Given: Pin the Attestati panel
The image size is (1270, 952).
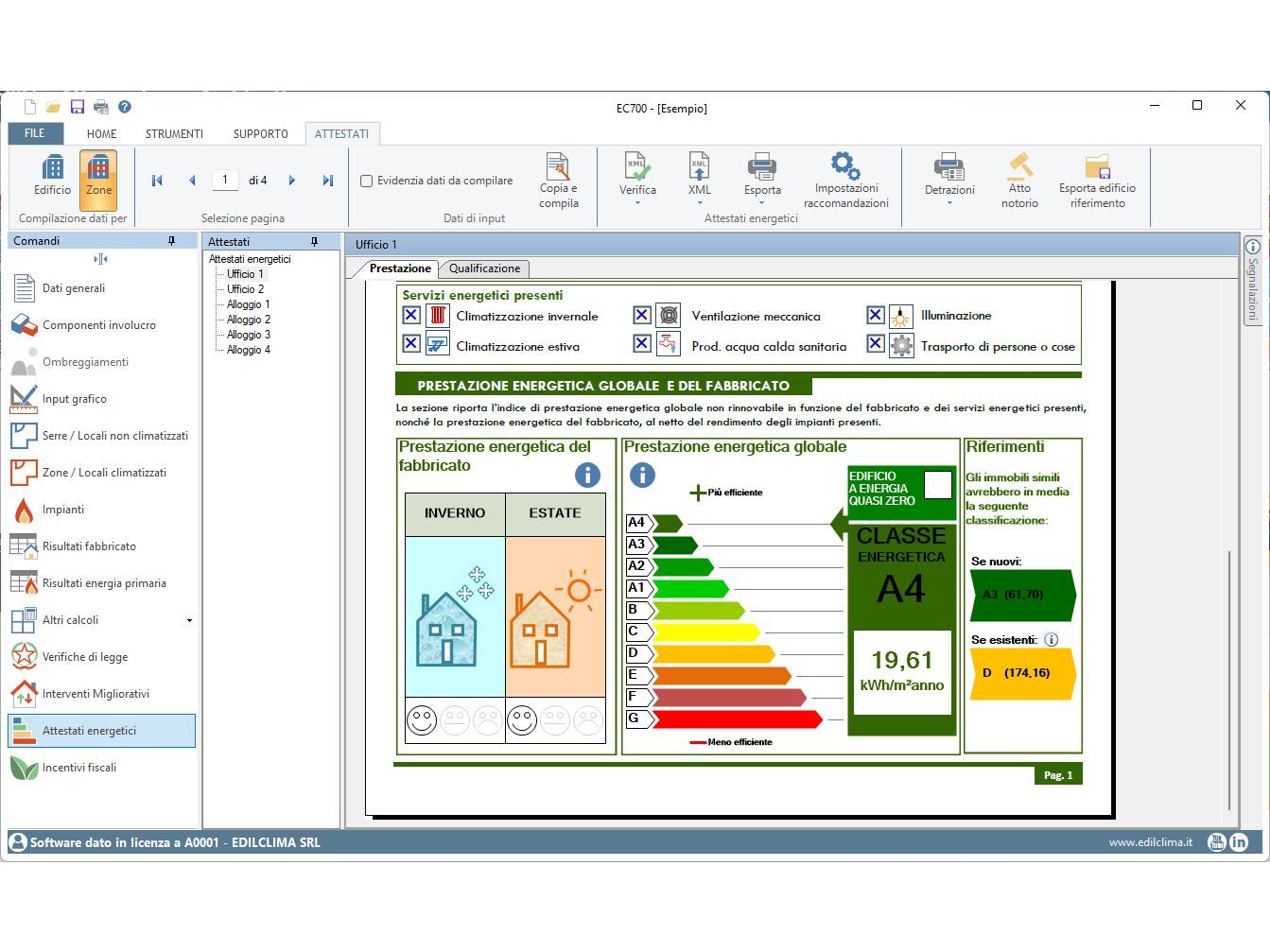Looking at the screenshot, I should point(314,242).
